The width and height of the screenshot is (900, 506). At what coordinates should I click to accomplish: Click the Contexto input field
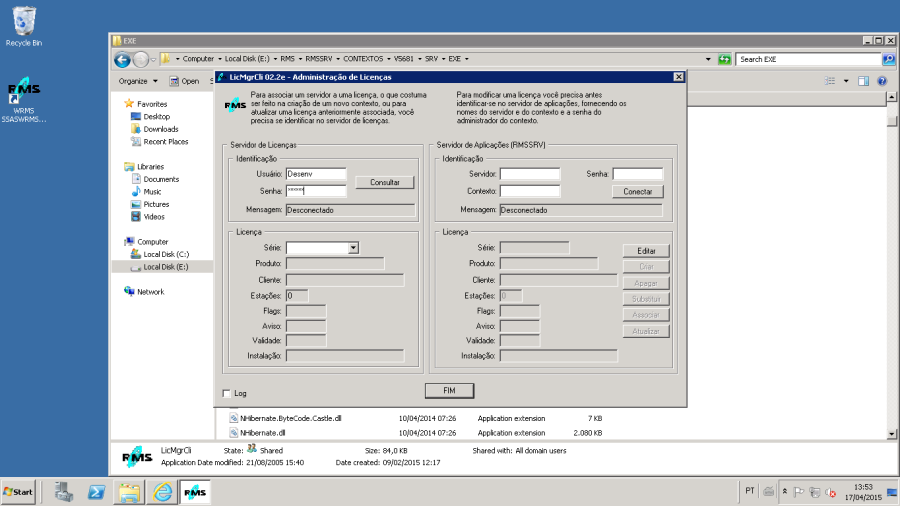(x=530, y=191)
